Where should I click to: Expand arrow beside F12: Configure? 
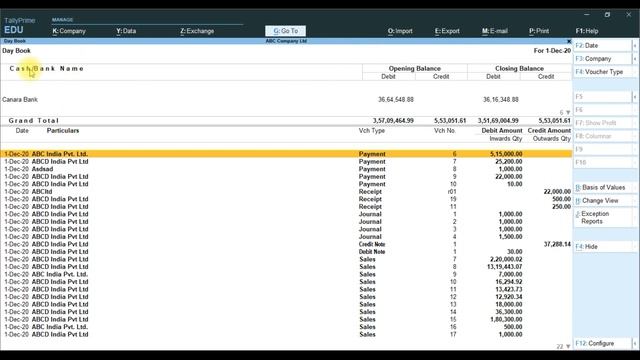pyautogui.click(x=635, y=344)
